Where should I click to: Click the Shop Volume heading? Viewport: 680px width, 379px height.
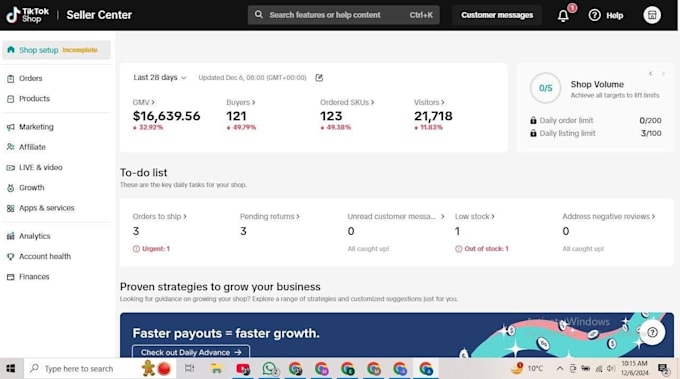coord(597,85)
